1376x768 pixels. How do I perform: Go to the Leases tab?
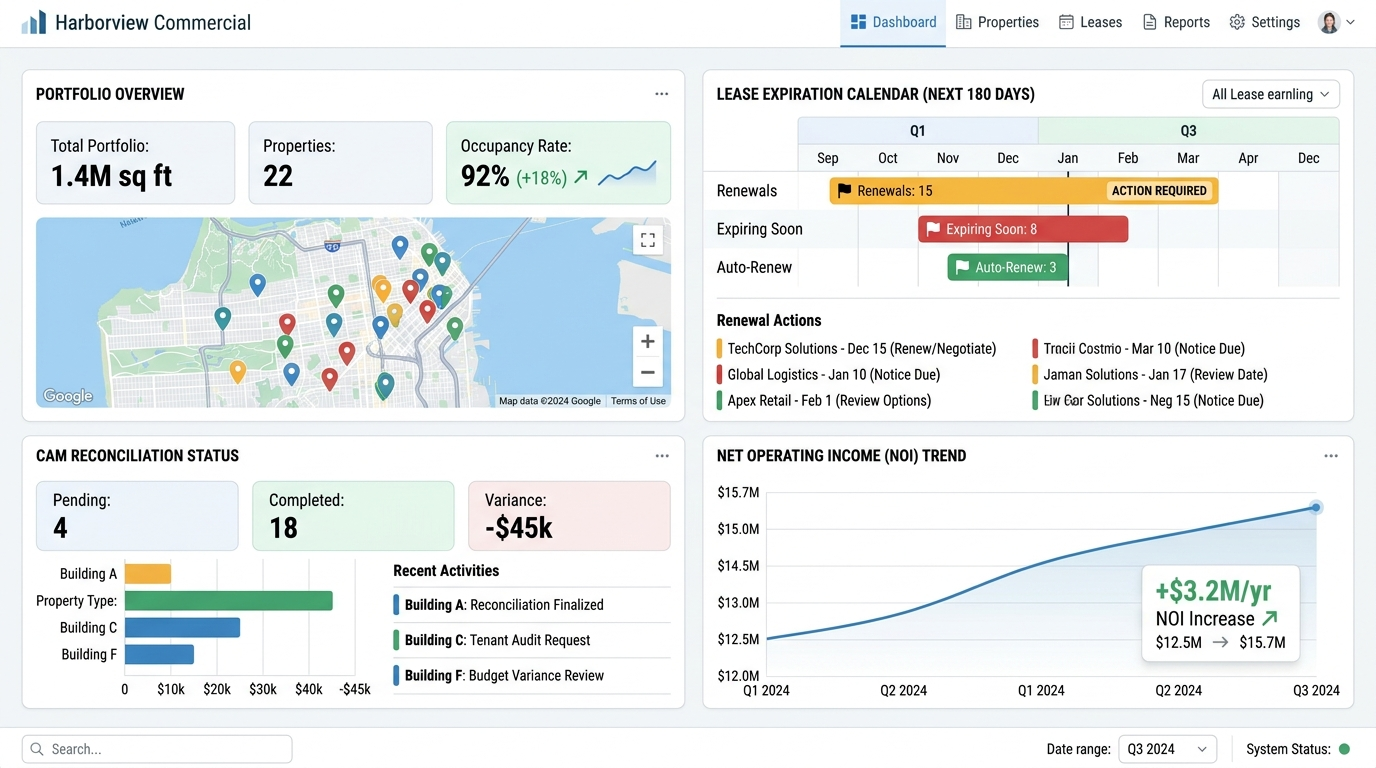click(x=1090, y=22)
